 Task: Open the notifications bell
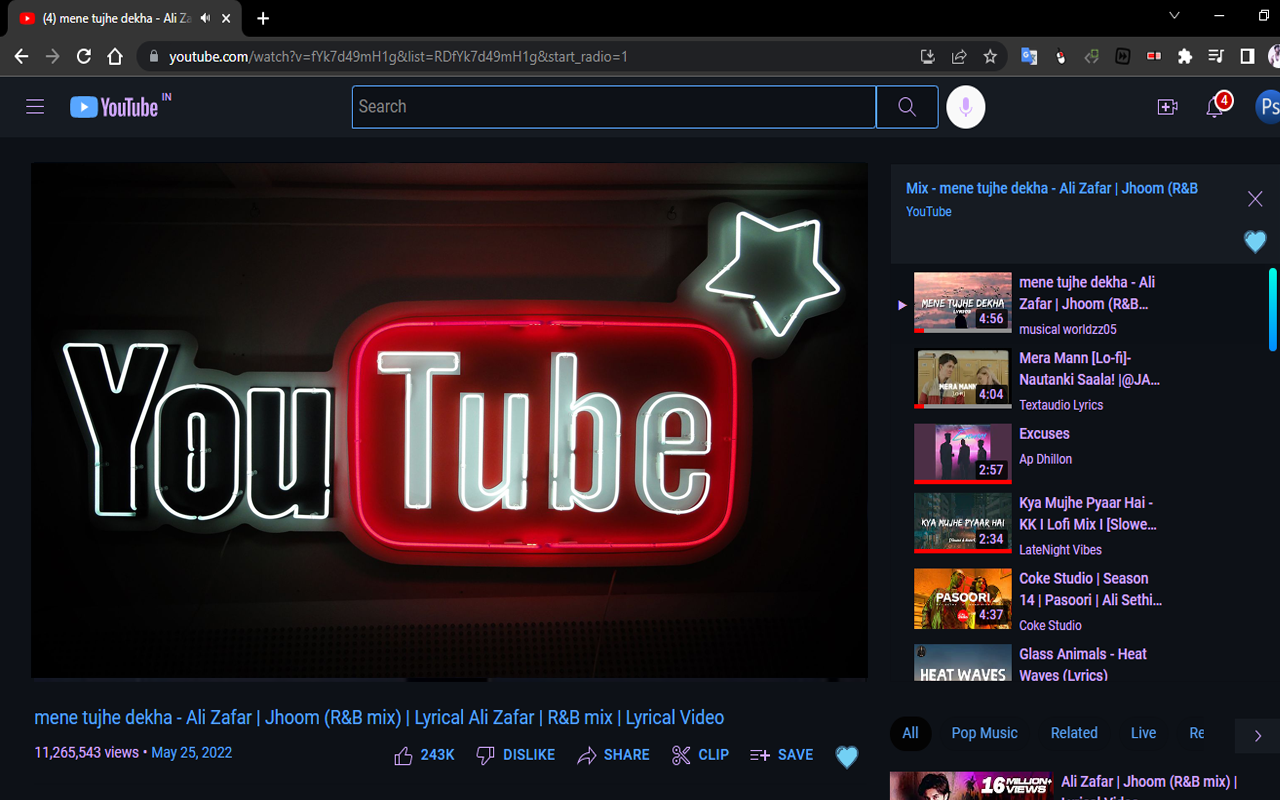point(1214,106)
